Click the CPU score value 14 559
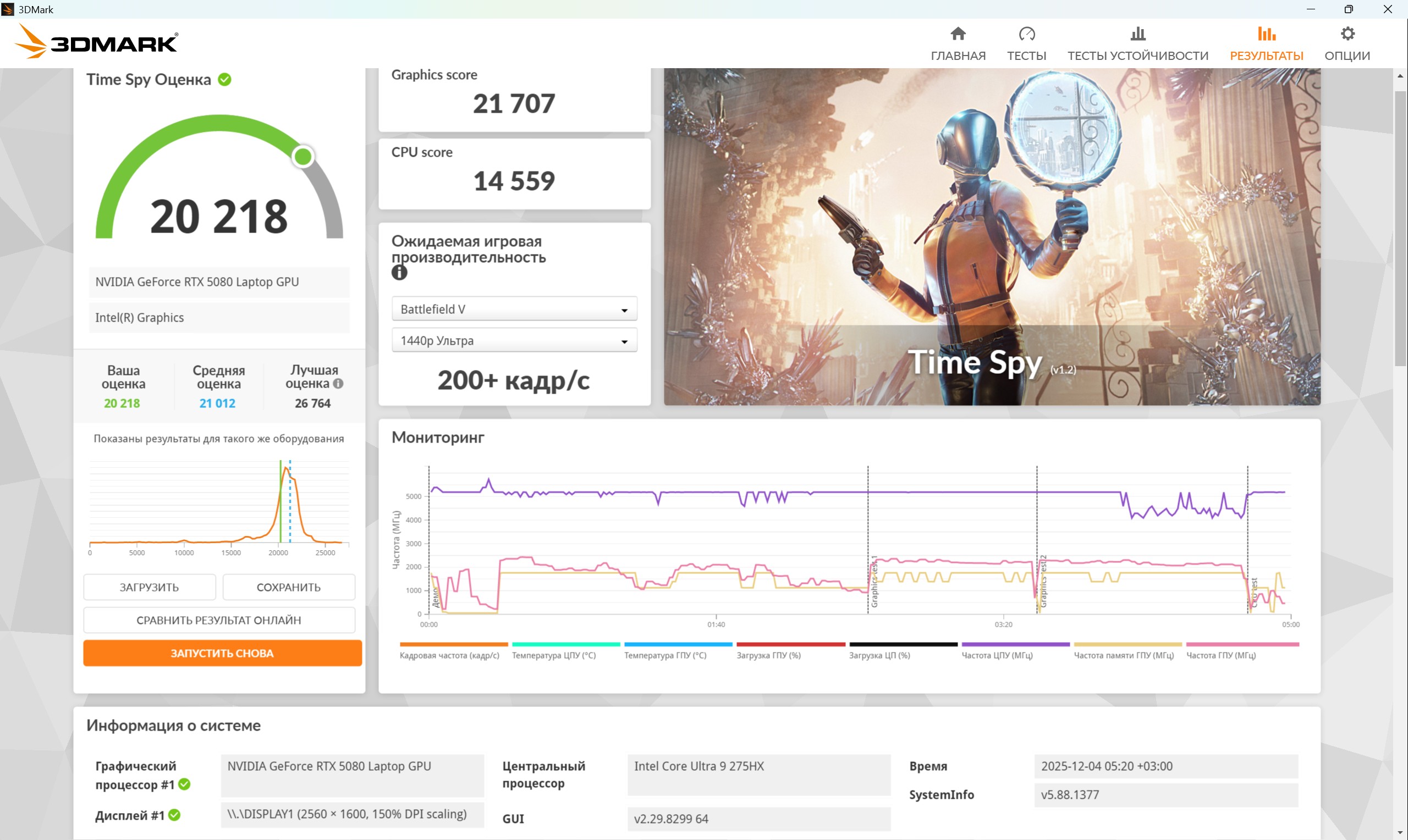Viewport: 1408px width, 840px height. [x=514, y=181]
